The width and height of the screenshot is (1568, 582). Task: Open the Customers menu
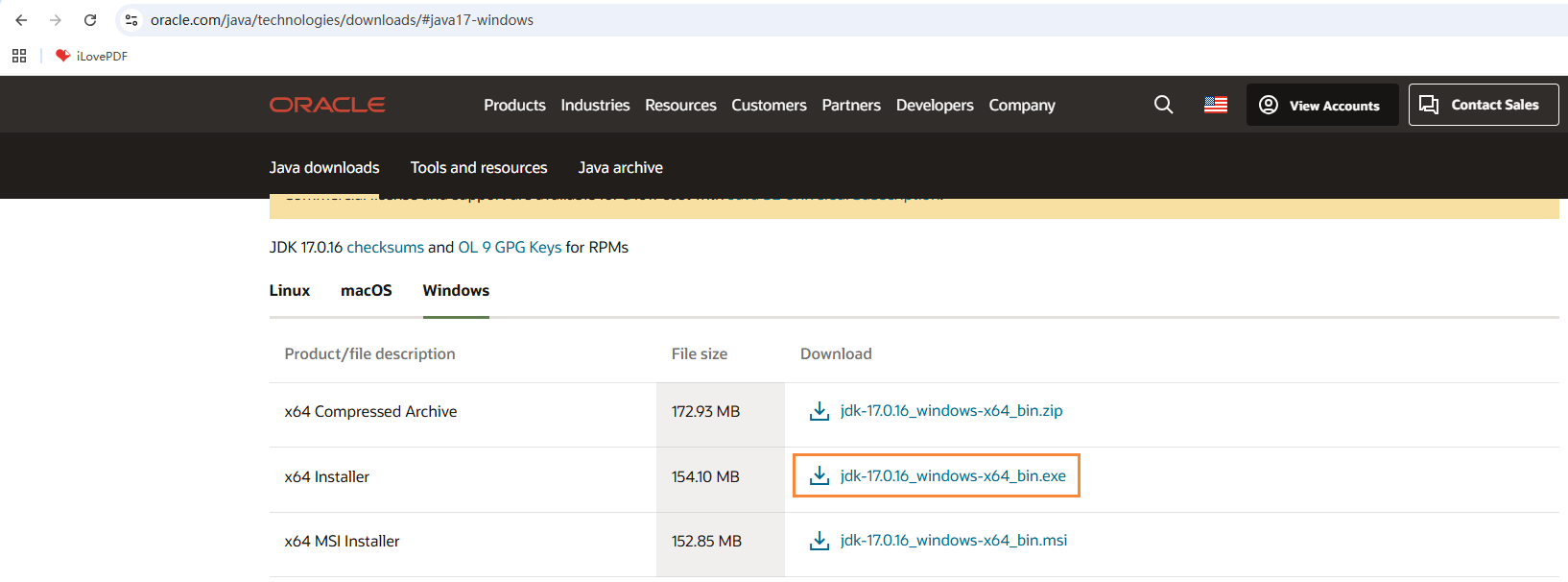click(769, 105)
